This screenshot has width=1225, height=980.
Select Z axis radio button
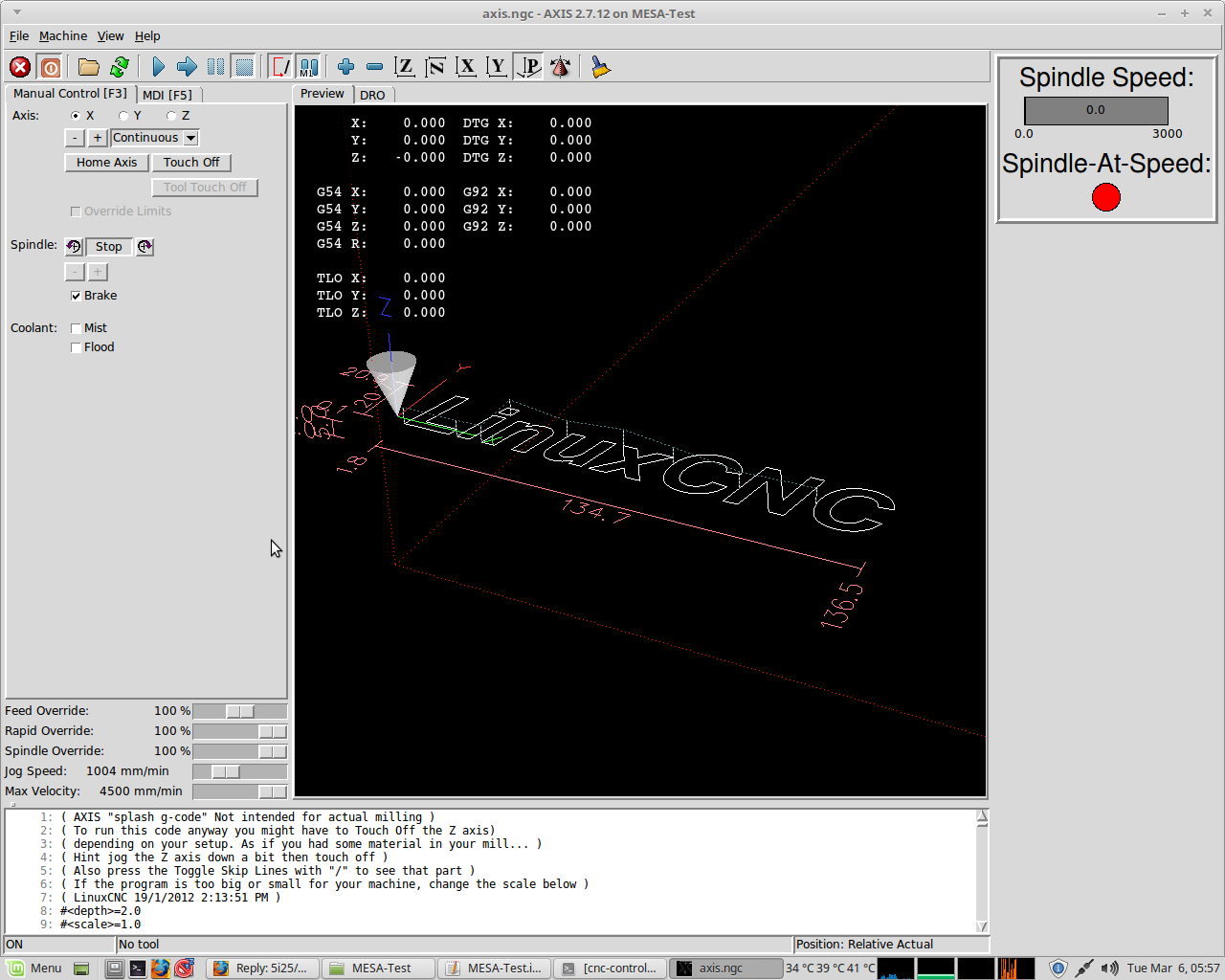click(x=171, y=116)
